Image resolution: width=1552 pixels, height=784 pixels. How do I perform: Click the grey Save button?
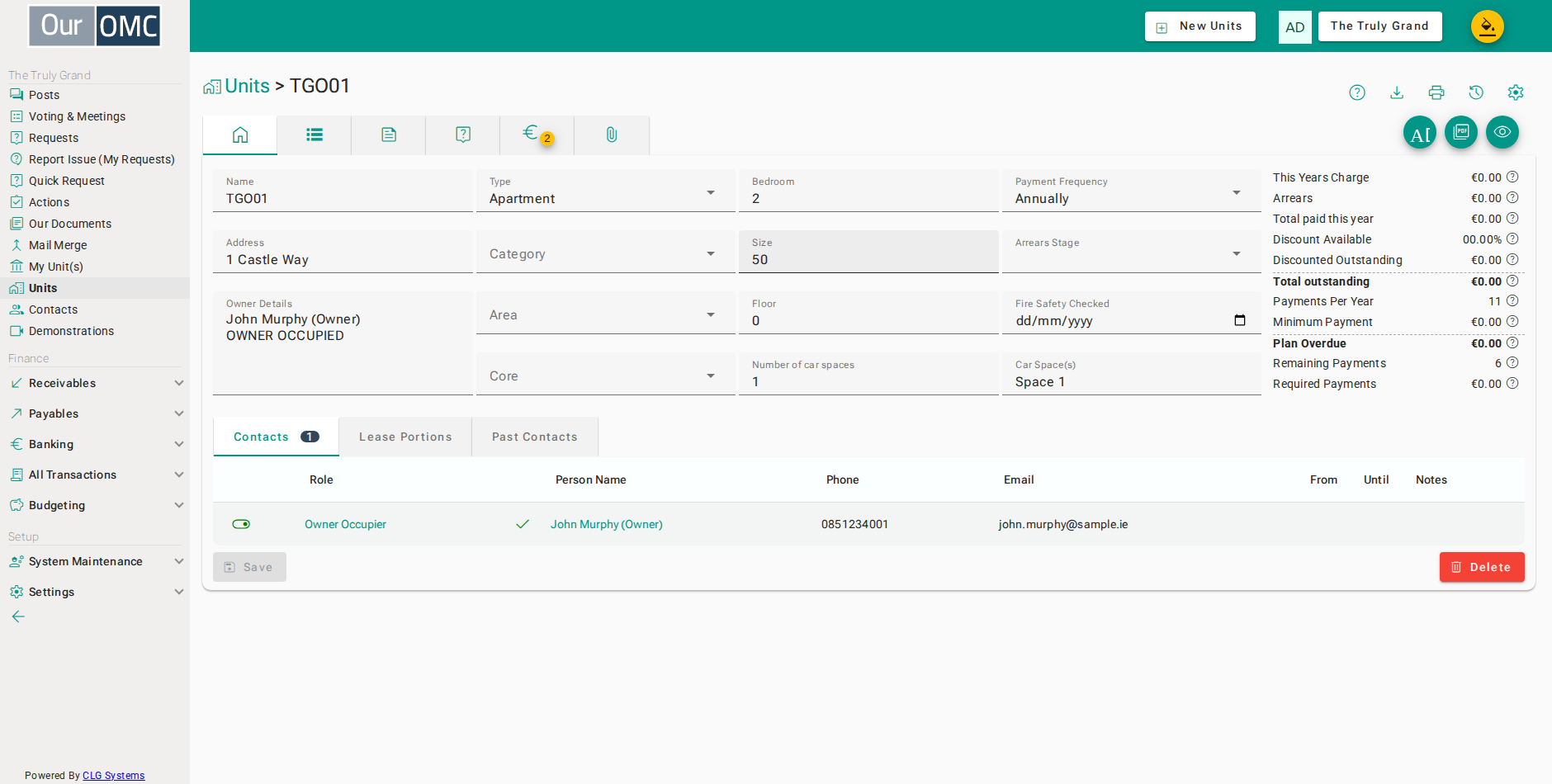pyautogui.click(x=249, y=567)
